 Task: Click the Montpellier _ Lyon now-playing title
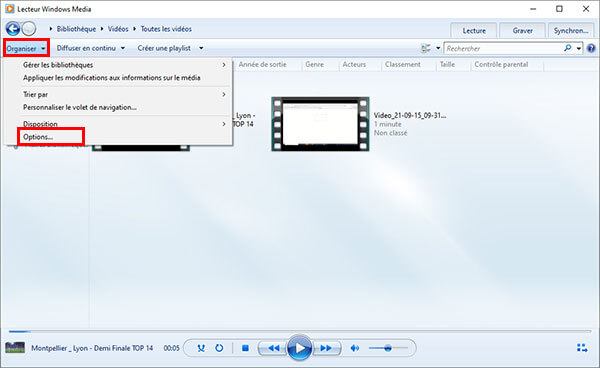click(92, 348)
